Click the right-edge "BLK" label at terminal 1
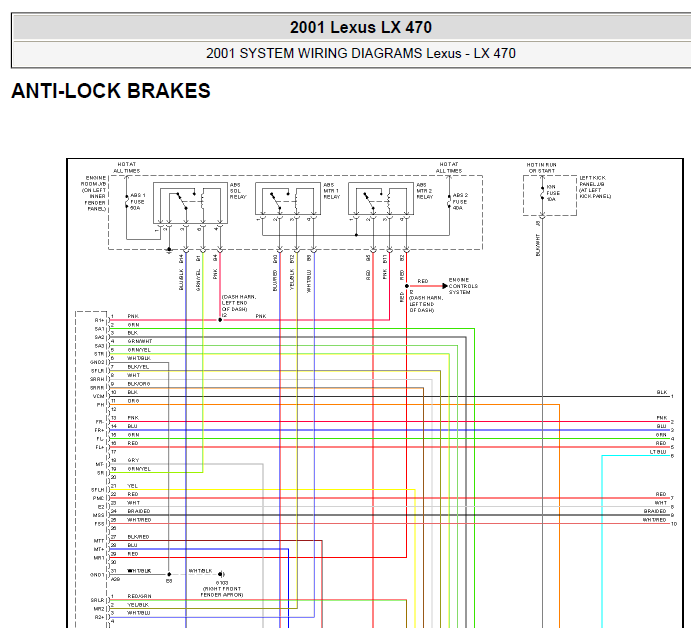691x628 pixels. coord(661,392)
